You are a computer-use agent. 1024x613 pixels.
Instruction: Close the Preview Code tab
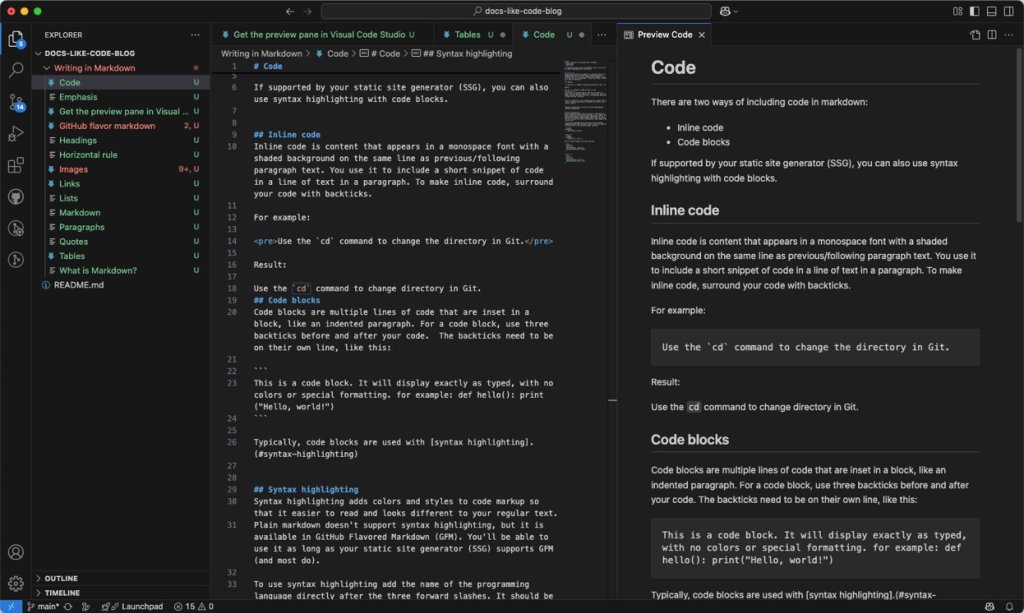tap(702, 35)
